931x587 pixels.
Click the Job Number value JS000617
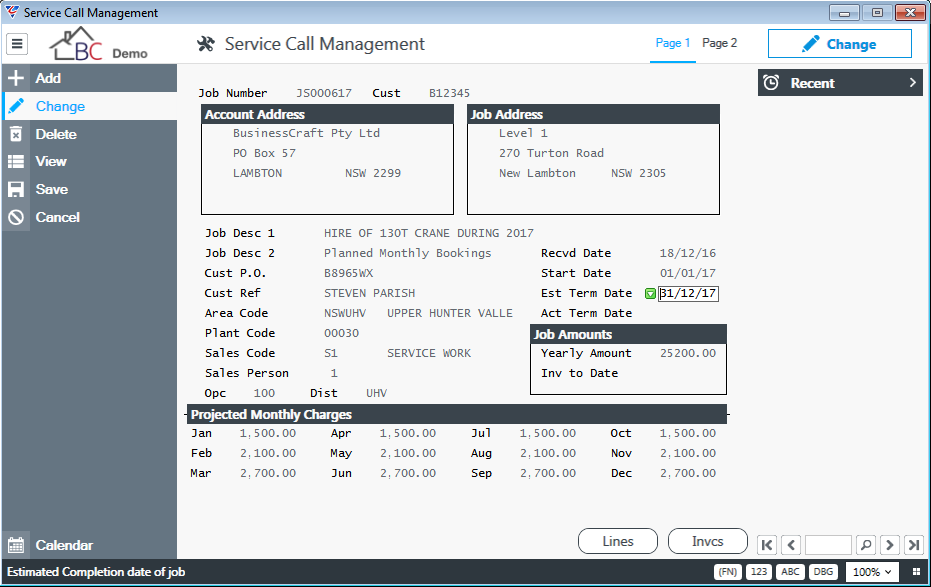324,93
